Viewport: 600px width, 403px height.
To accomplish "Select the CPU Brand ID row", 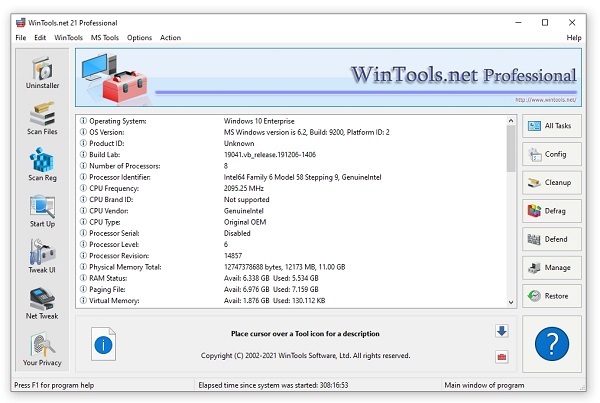I will [291, 199].
